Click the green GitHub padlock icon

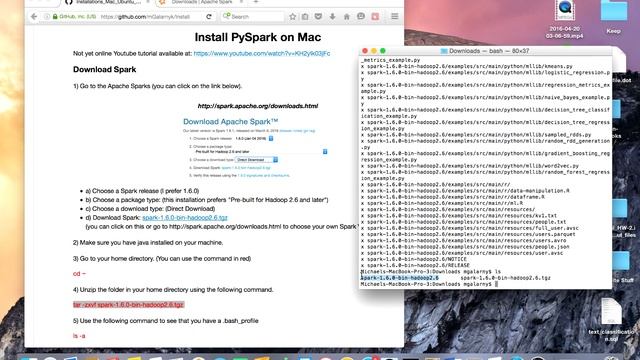55,17
